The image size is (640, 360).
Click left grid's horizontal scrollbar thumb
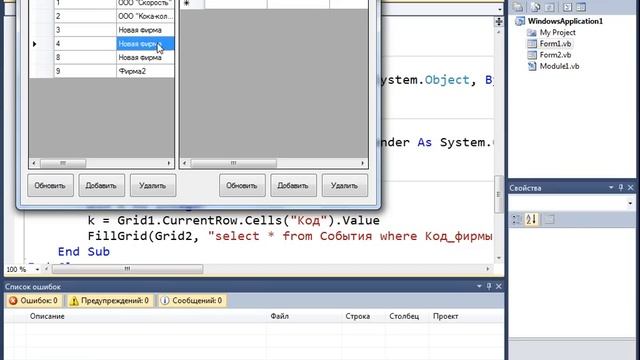click(x=63, y=163)
